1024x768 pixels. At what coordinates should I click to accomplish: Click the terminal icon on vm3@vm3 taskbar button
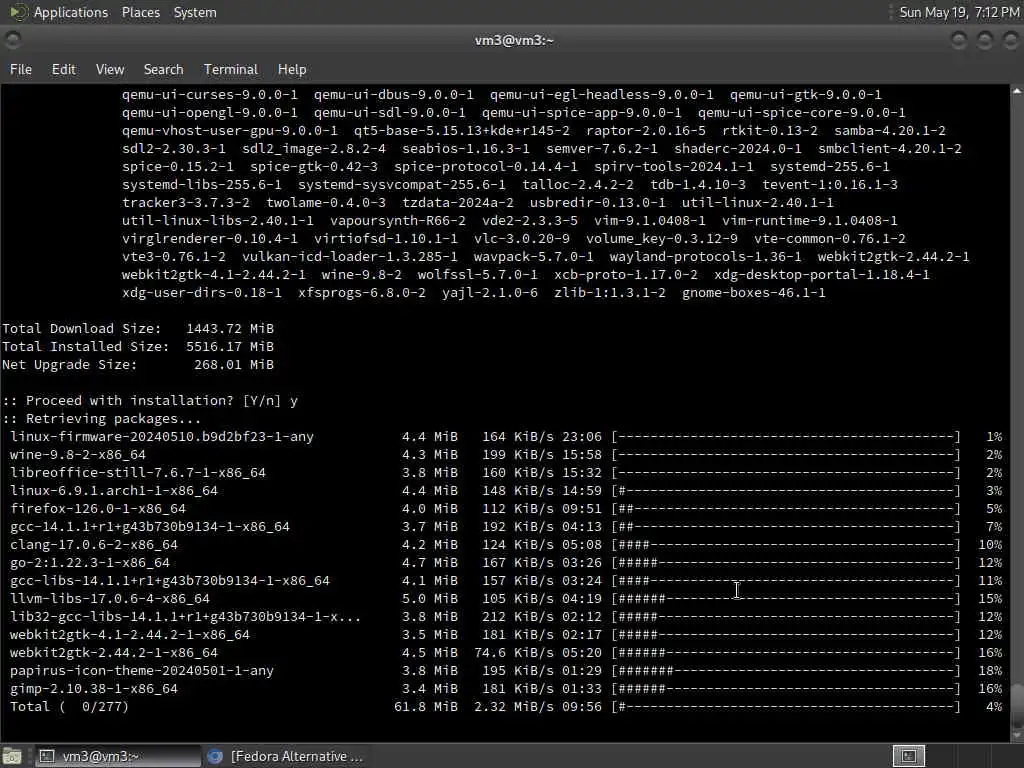46,756
